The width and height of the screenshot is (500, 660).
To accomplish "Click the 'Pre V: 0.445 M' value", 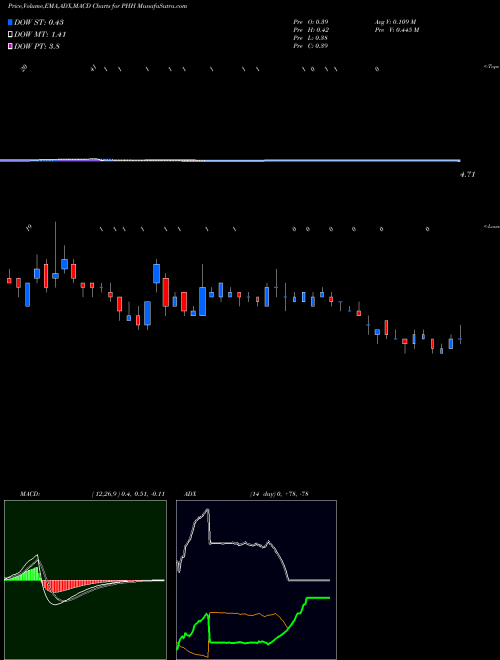I will (397, 30).
